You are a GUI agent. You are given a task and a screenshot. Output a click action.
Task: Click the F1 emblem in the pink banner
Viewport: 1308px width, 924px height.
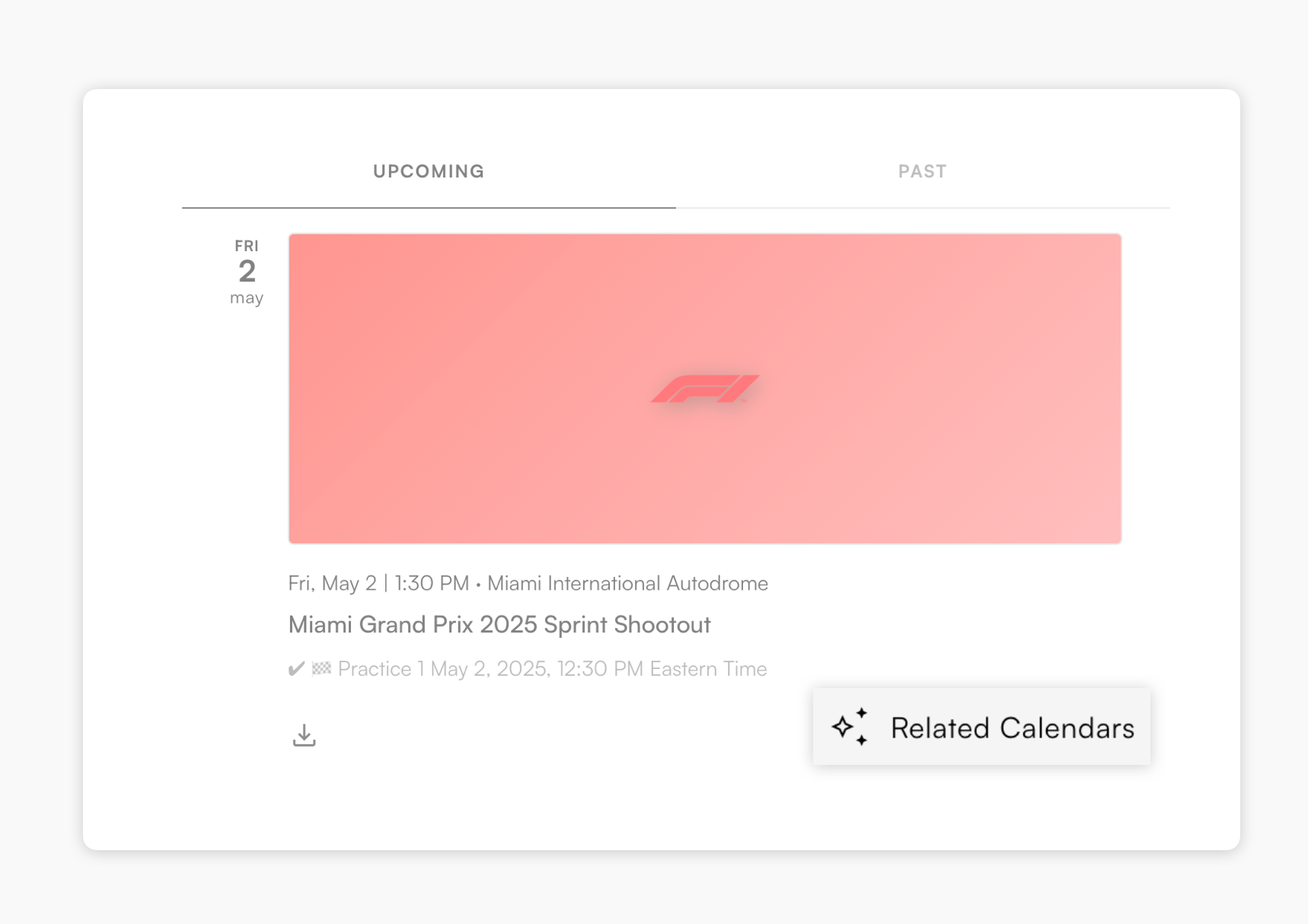pos(704,387)
